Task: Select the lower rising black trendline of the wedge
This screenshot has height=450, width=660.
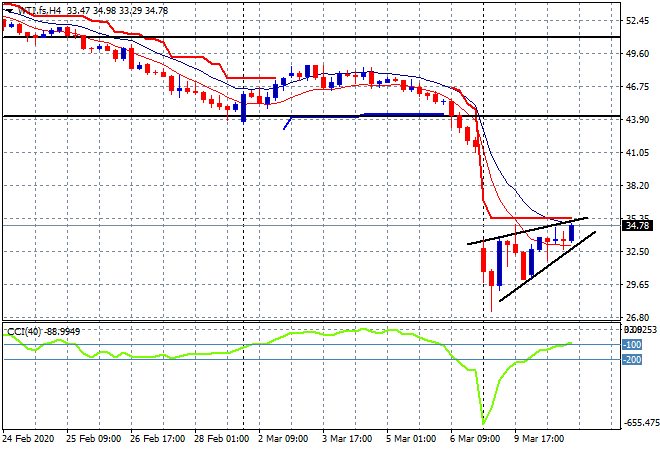Action: [x=547, y=266]
